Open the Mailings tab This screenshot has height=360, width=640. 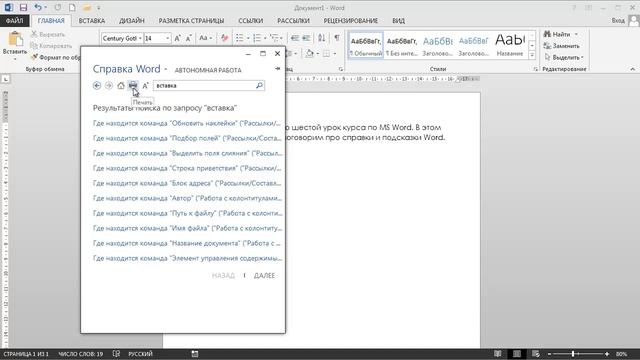click(293, 20)
